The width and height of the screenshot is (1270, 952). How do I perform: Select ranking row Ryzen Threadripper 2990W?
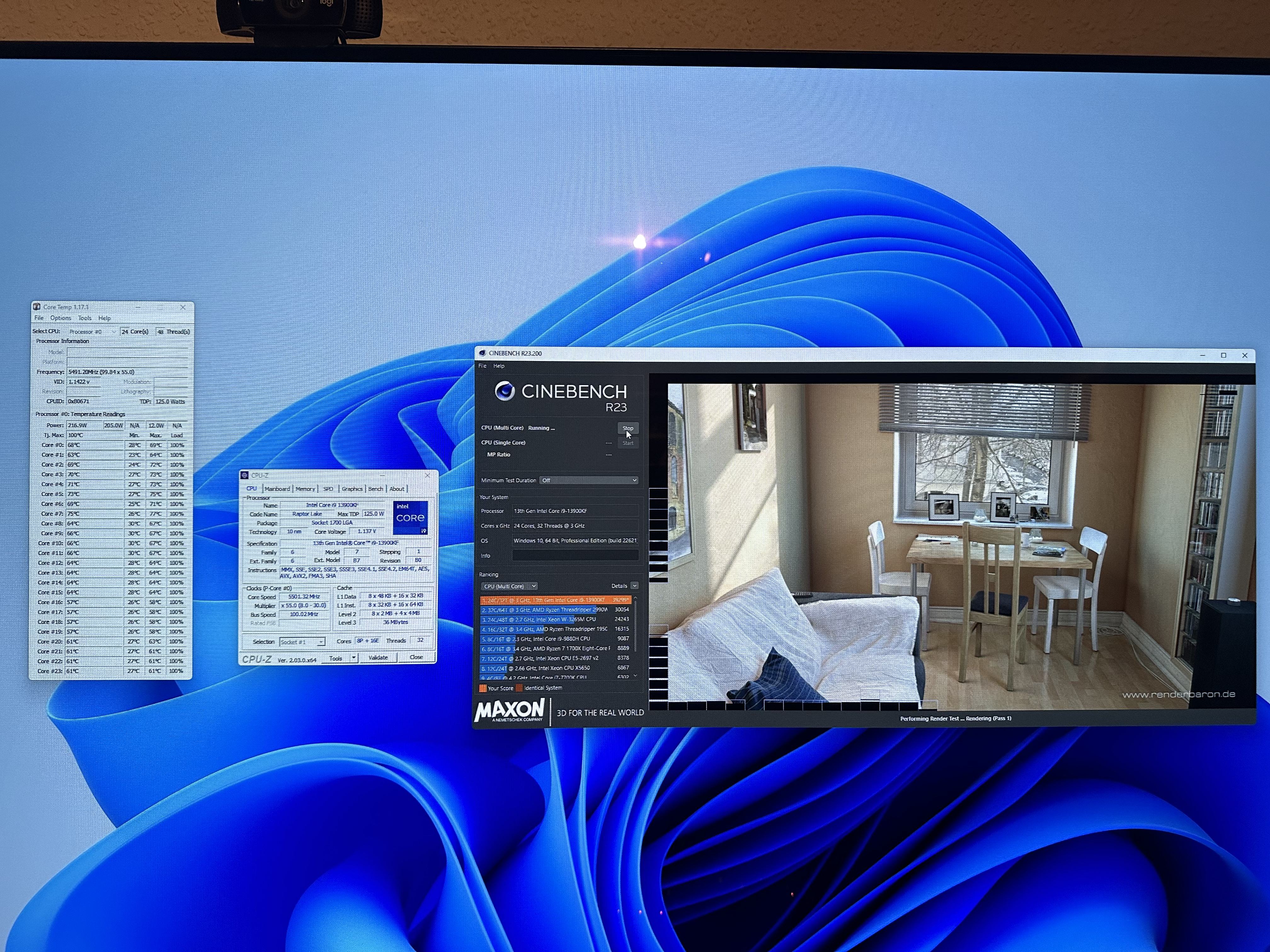[555, 610]
